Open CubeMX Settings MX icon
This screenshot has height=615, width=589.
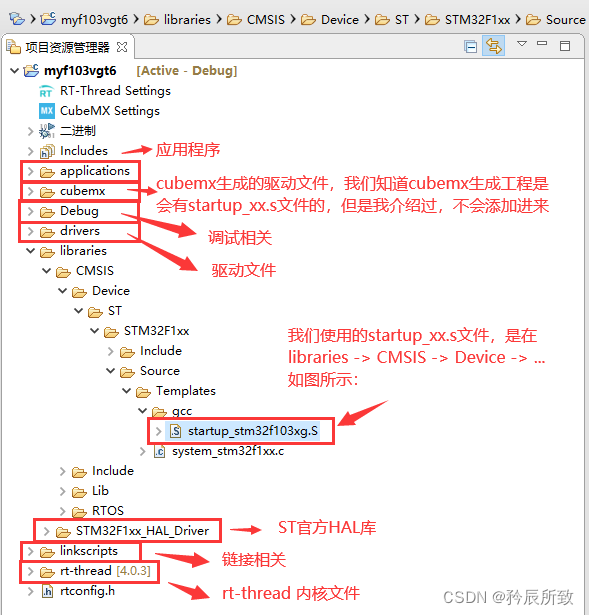pyautogui.click(x=47, y=111)
